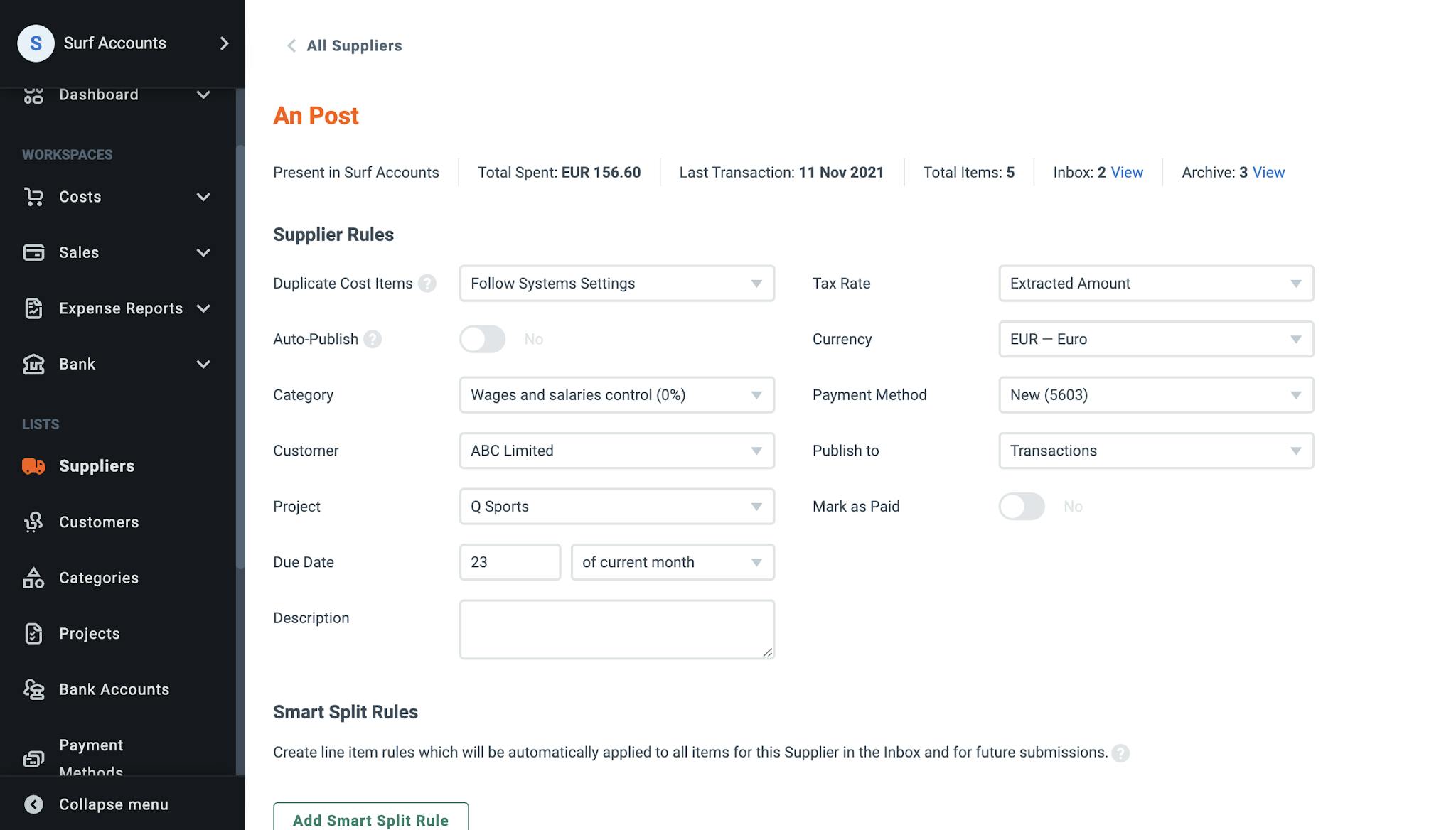The width and height of the screenshot is (1456, 830).
Task: Click the Add Smart Split Rule button
Action: (x=370, y=819)
